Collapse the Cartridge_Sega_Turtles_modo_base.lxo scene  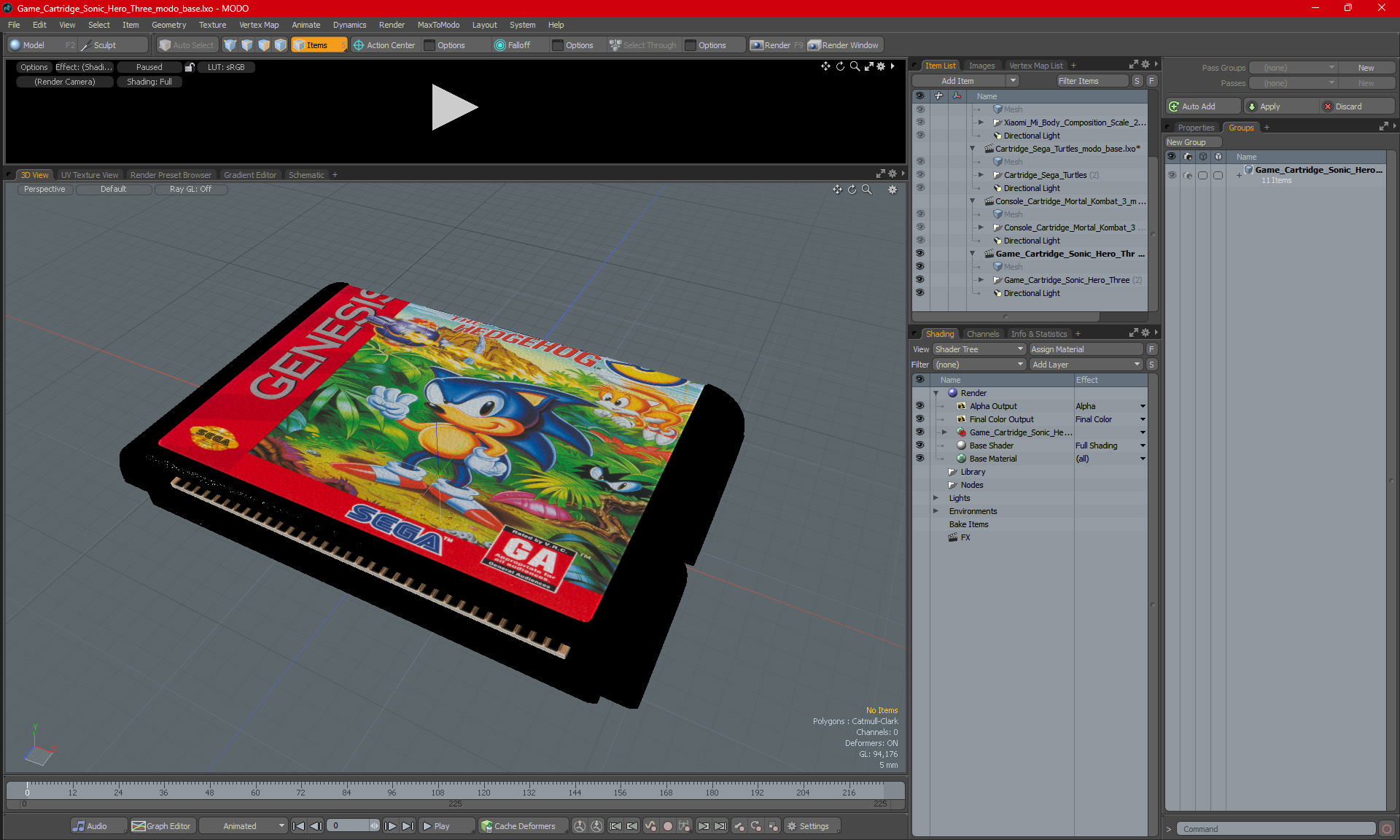pyautogui.click(x=973, y=149)
